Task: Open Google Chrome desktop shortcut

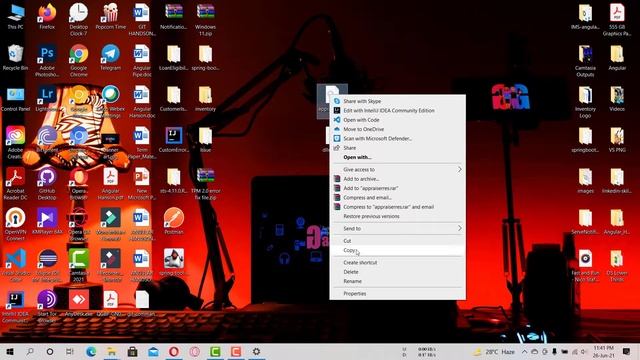Action: tap(79, 61)
